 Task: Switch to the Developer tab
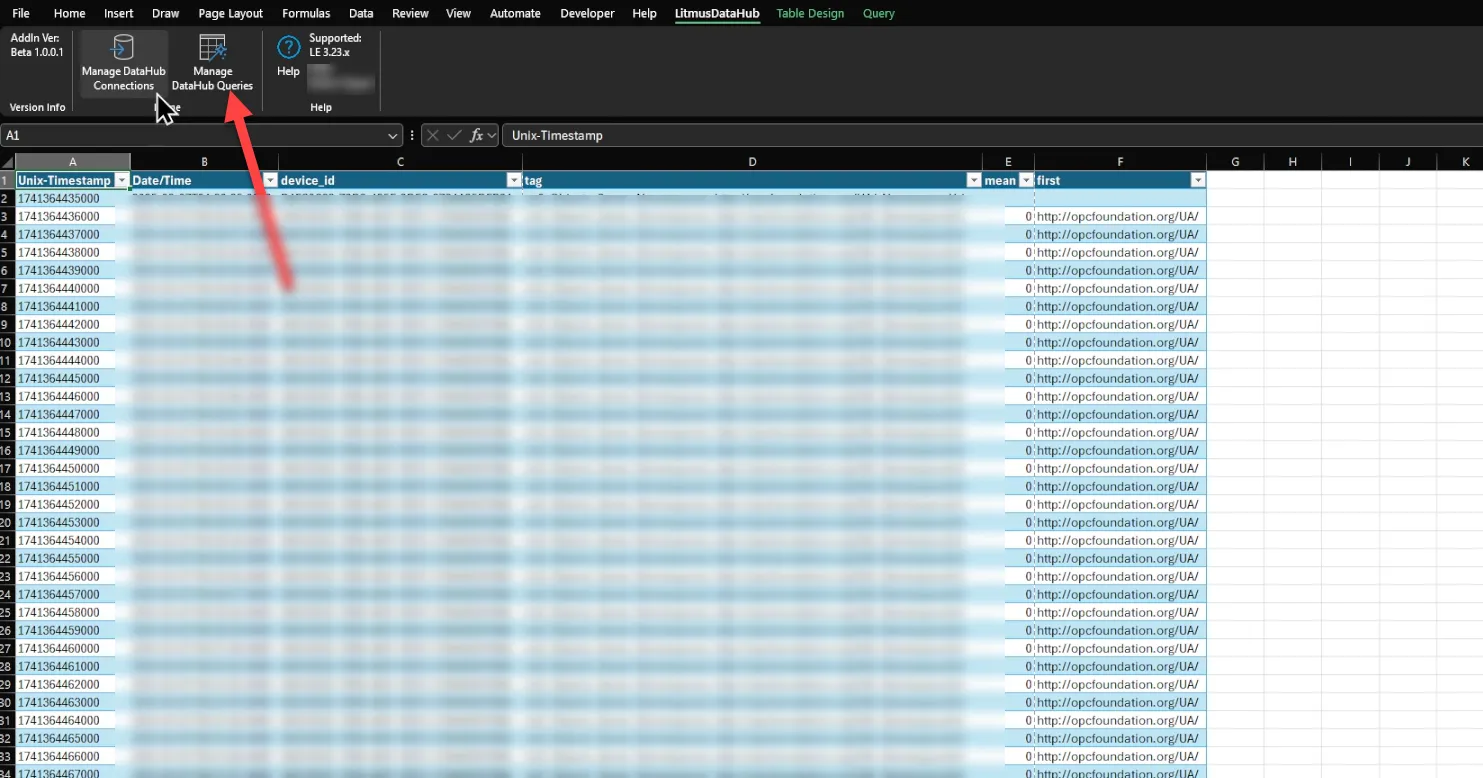tap(589, 13)
